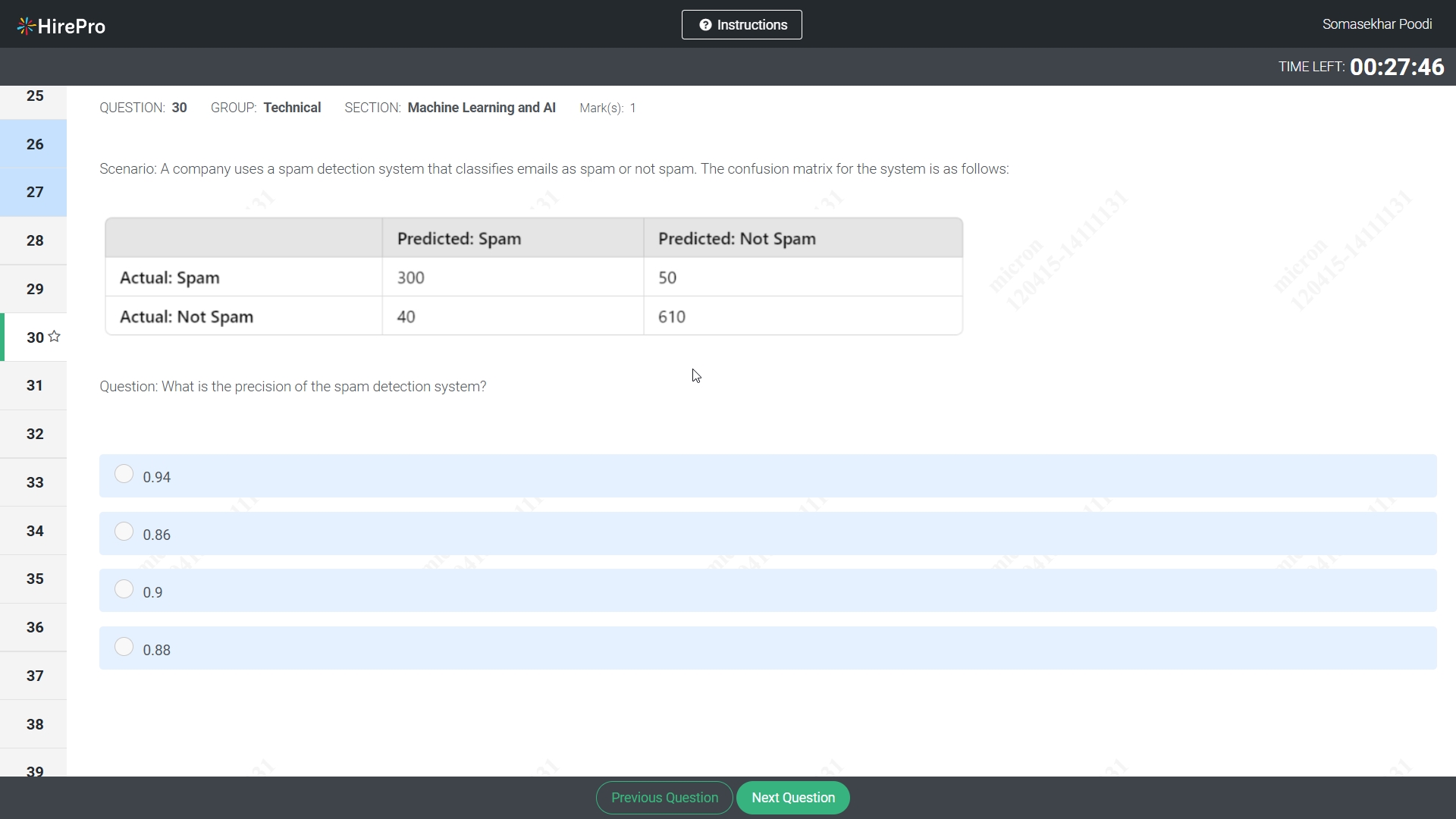The image size is (1456, 819).
Task: Choose the 0.9 radio option
Action: pos(124,589)
